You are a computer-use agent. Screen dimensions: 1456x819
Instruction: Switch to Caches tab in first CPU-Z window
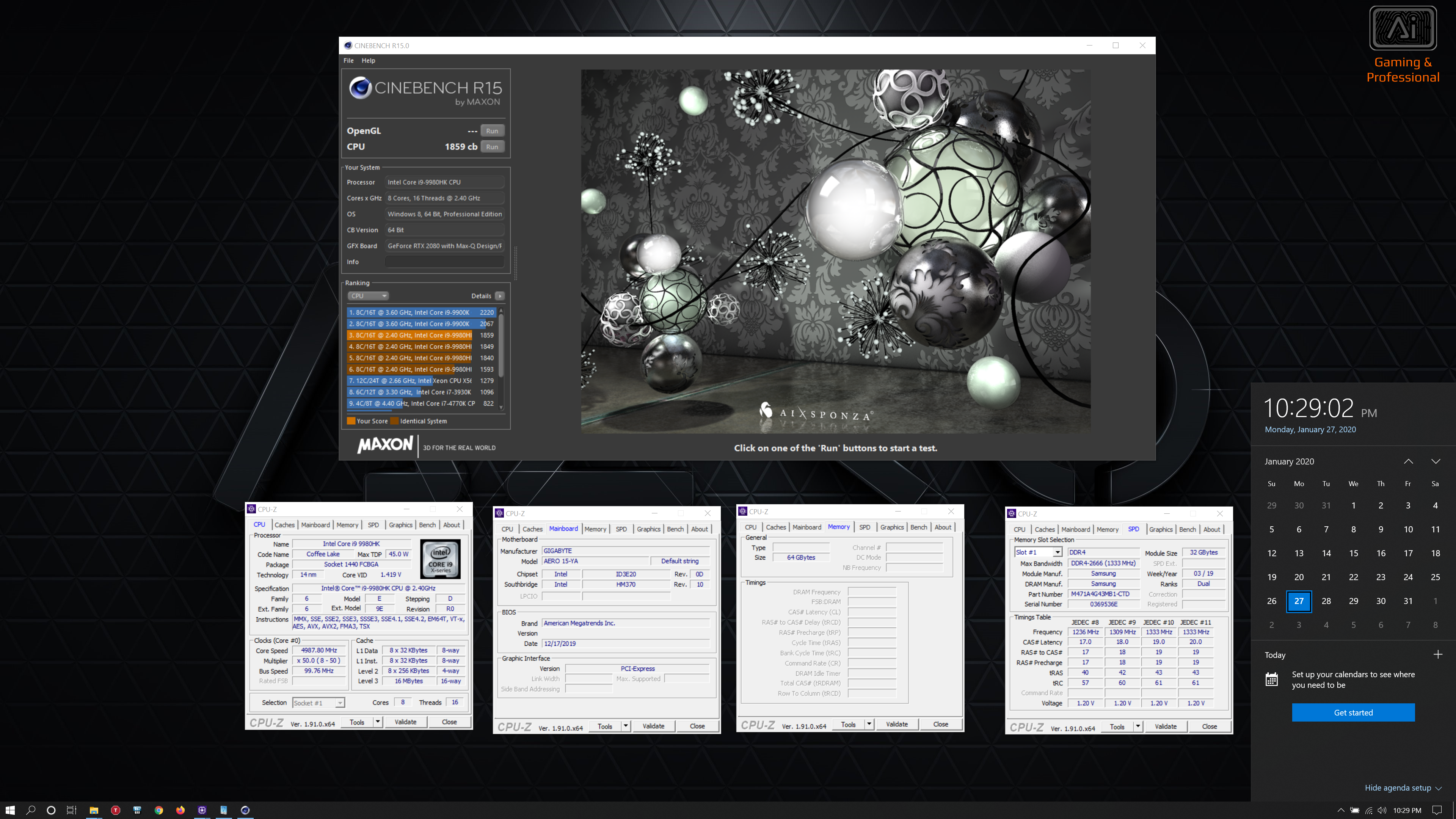tap(284, 524)
